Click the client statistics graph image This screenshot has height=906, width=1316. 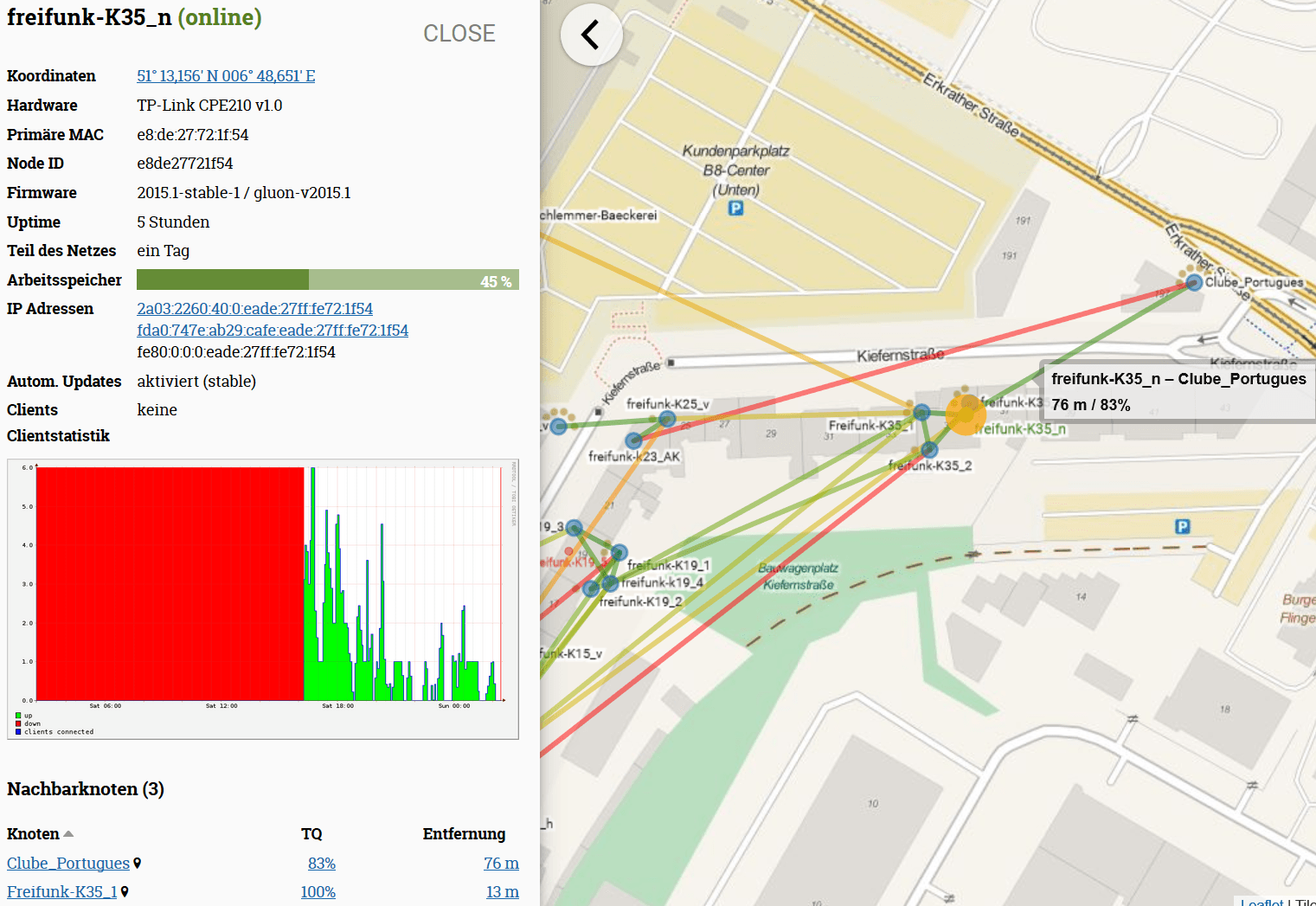(x=263, y=599)
